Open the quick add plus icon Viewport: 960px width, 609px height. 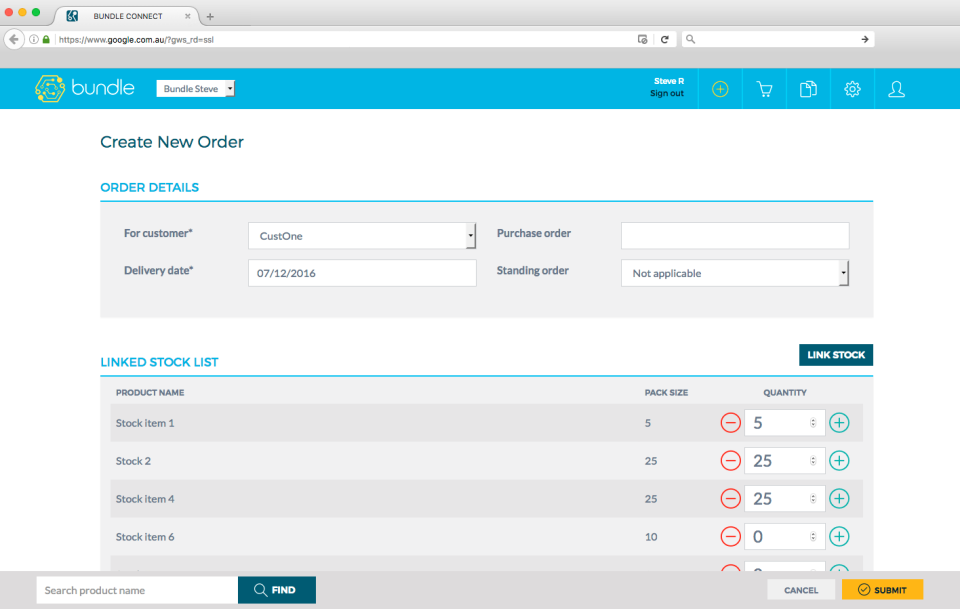[720, 88]
